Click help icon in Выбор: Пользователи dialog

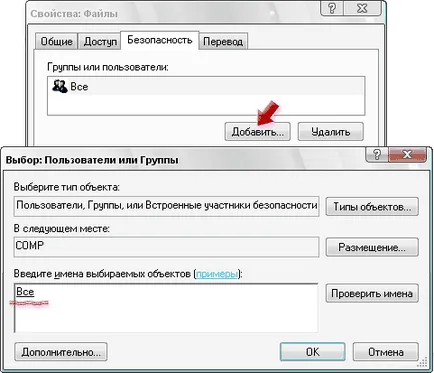377,154
